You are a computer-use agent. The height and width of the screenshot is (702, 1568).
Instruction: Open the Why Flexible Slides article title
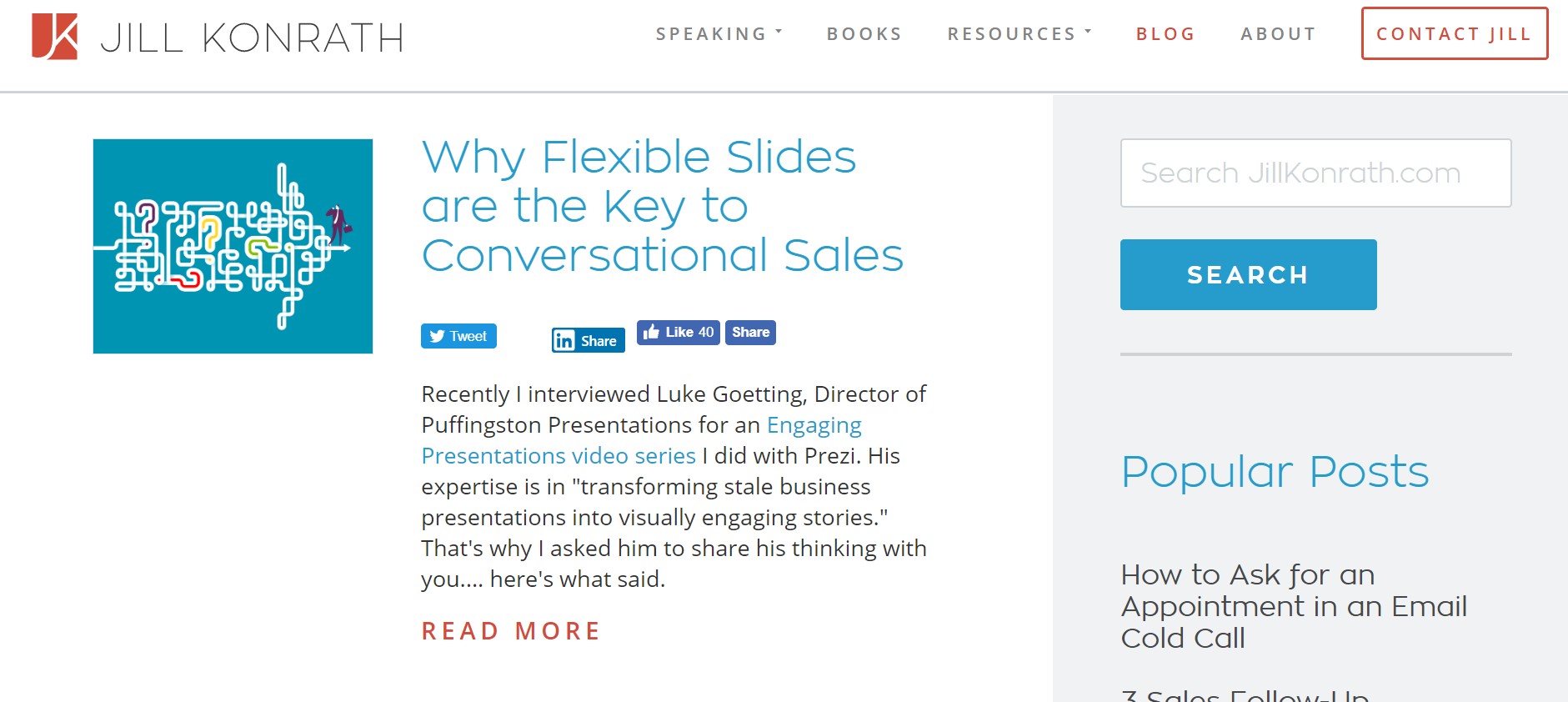point(662,206)
